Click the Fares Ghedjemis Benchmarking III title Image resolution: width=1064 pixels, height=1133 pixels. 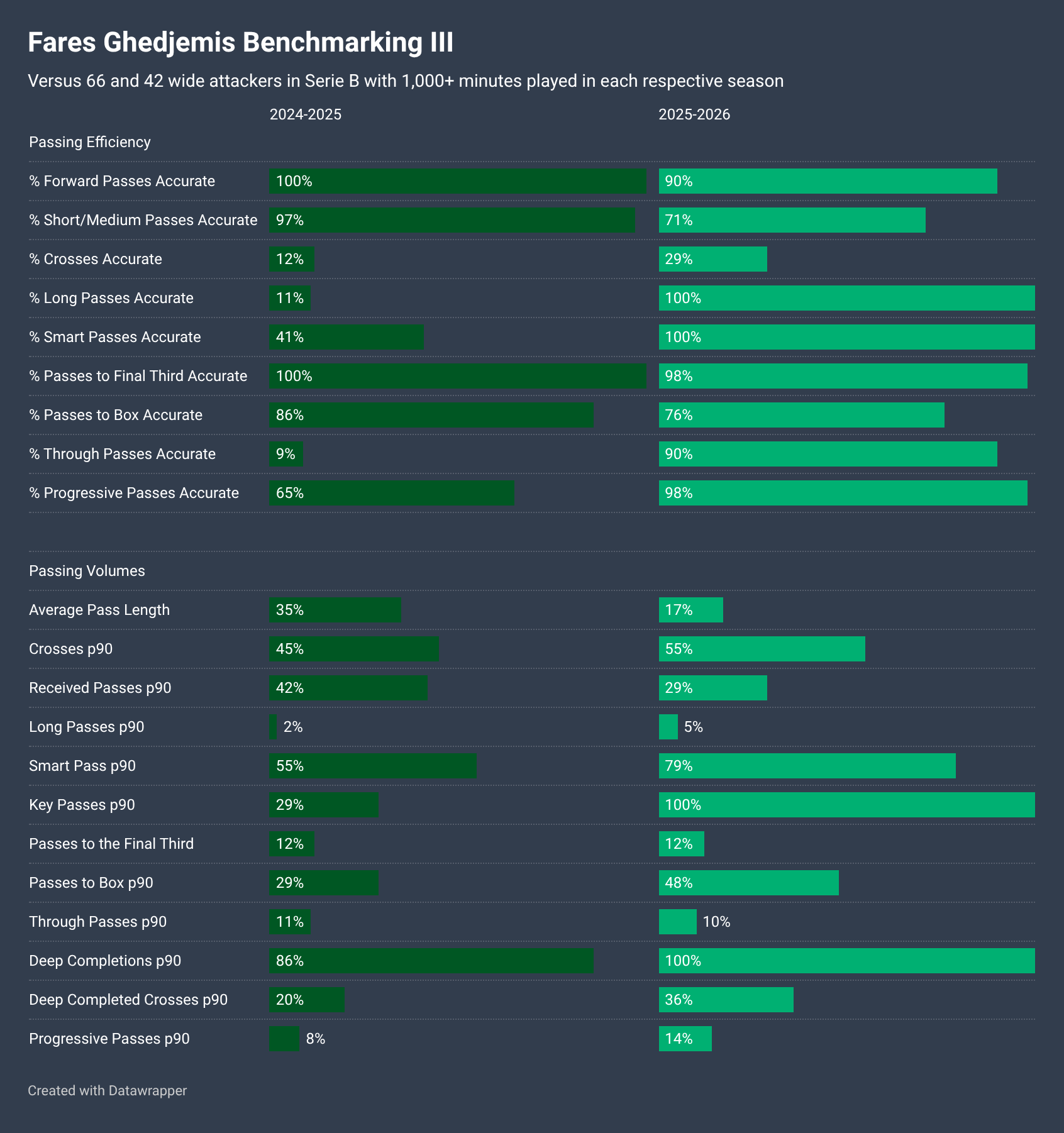tap(241, 43)
